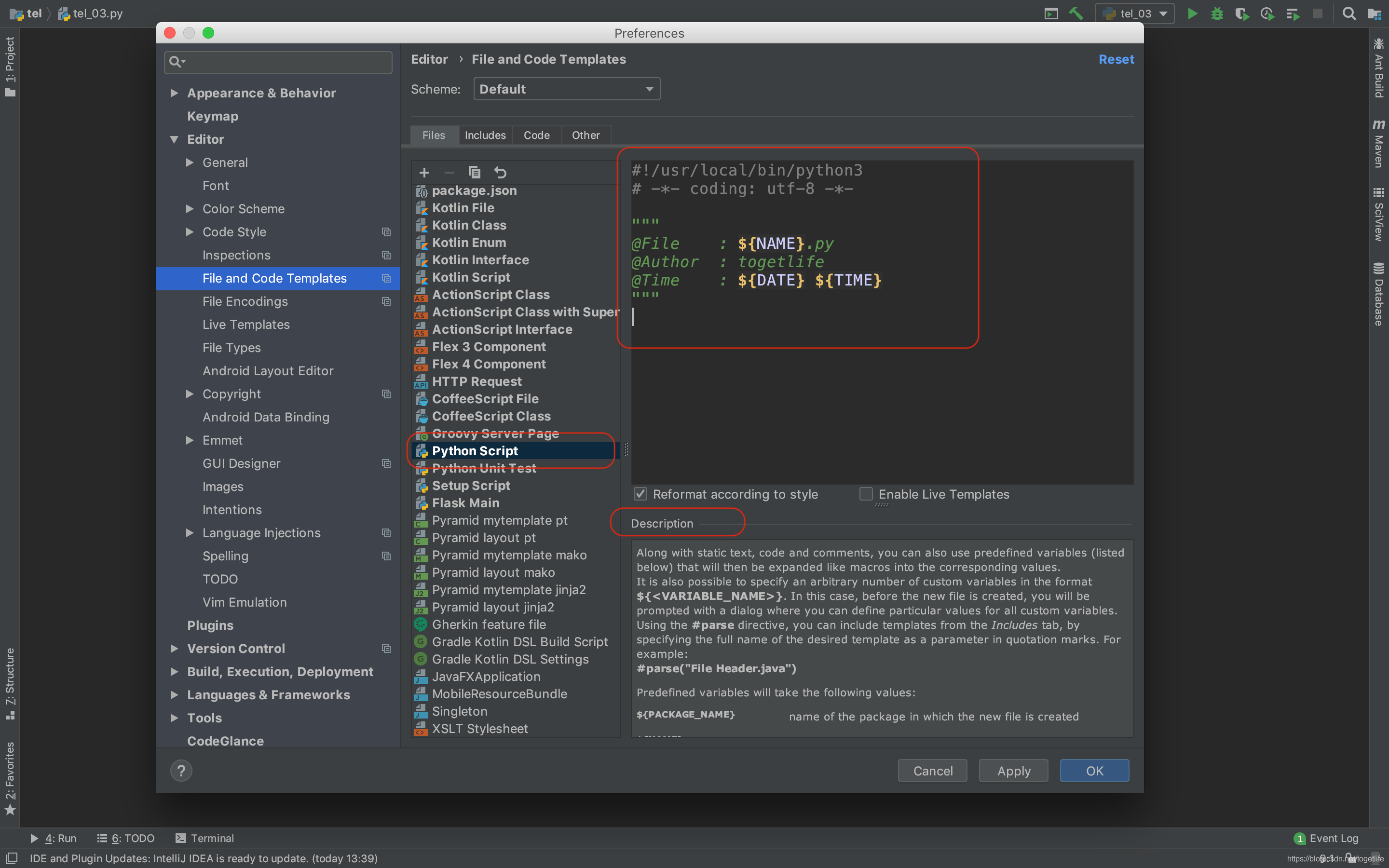The height and width of the screenshot is (868, 1389).
Task: Click project-level icon beside Code Style
Action: (x=386, y=232)
